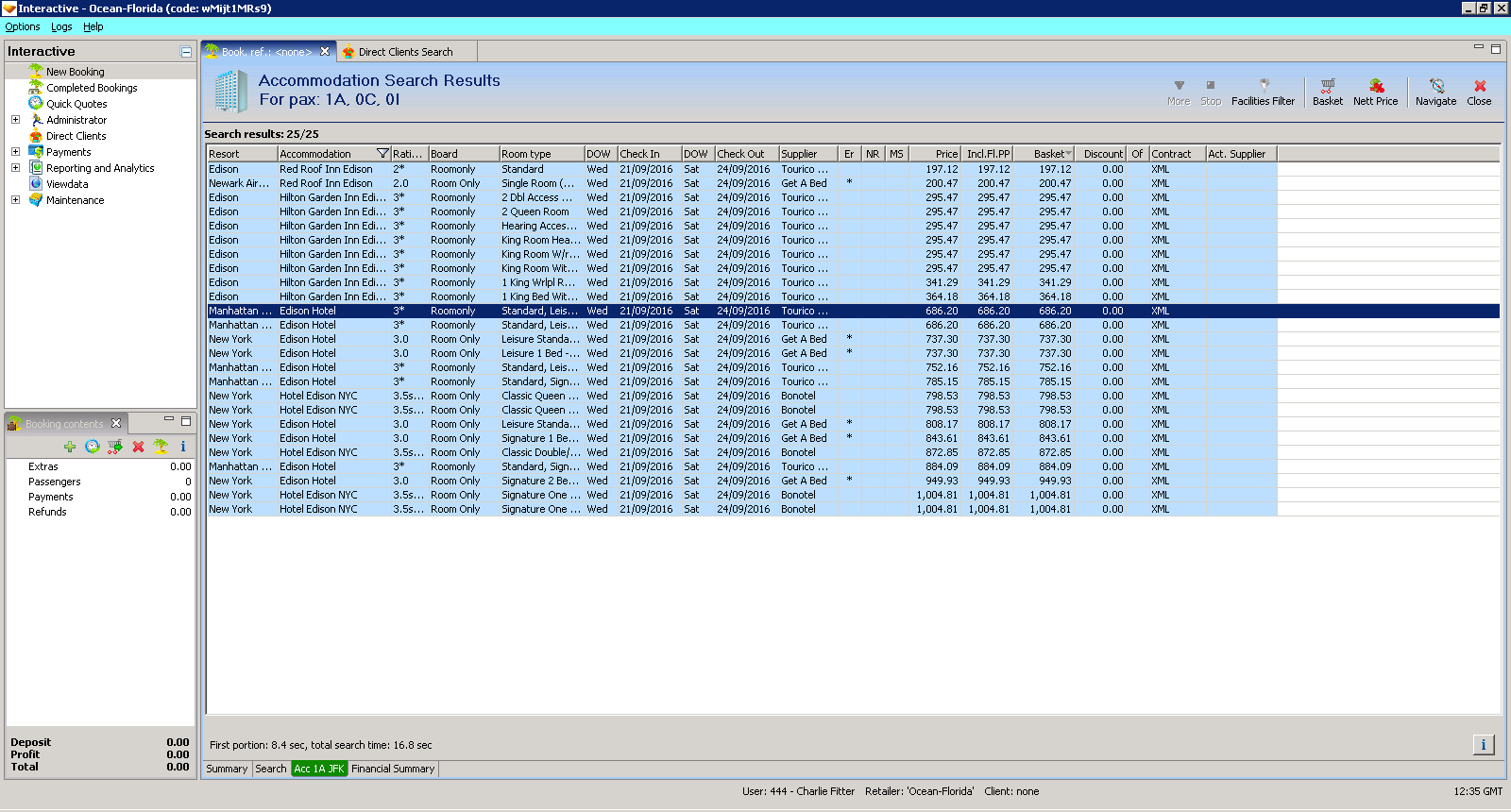
Task: Click the cart with green arrow icon in Booking contents
Action: point(115,447)
